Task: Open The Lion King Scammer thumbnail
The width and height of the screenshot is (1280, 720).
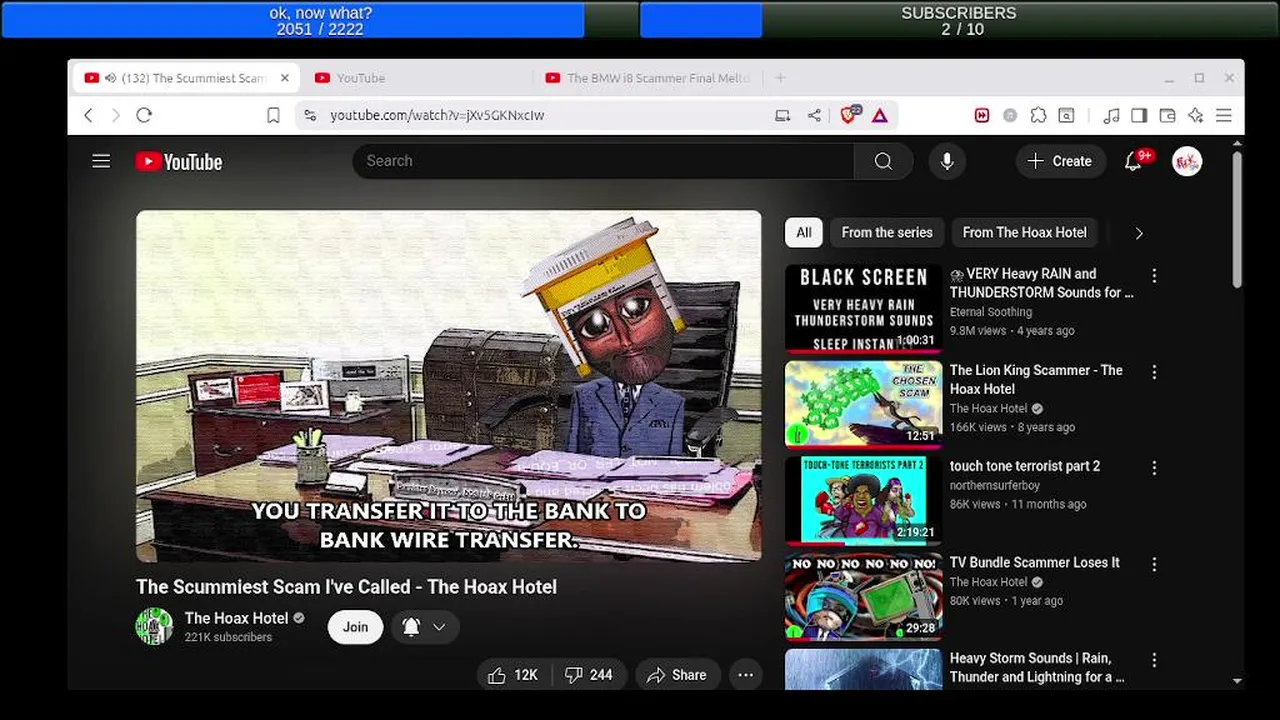Action: pos(863,404)
